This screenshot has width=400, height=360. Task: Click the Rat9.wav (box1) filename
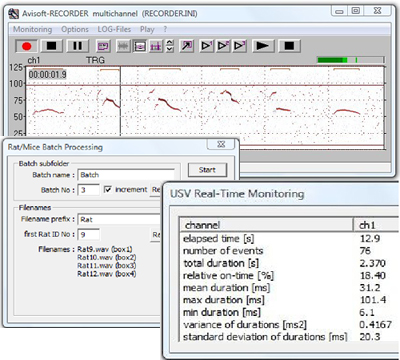105,249
